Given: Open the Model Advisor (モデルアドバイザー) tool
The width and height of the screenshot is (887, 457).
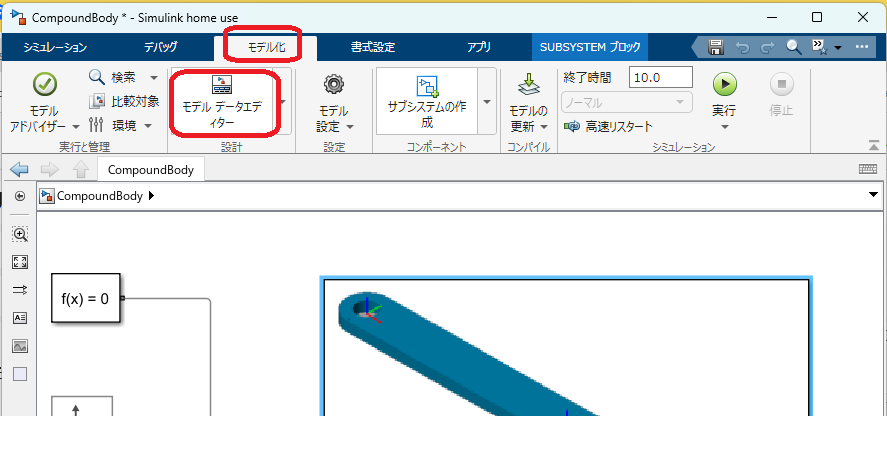Looking at the screenshot, I should (x=45, y=103).
